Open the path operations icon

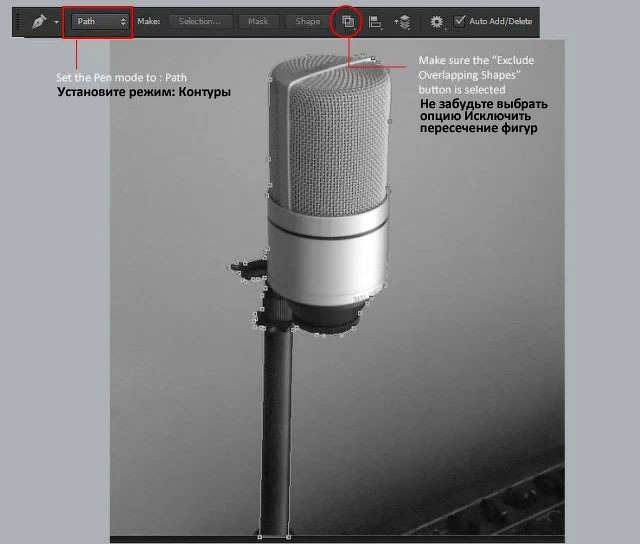click(348, 21)
